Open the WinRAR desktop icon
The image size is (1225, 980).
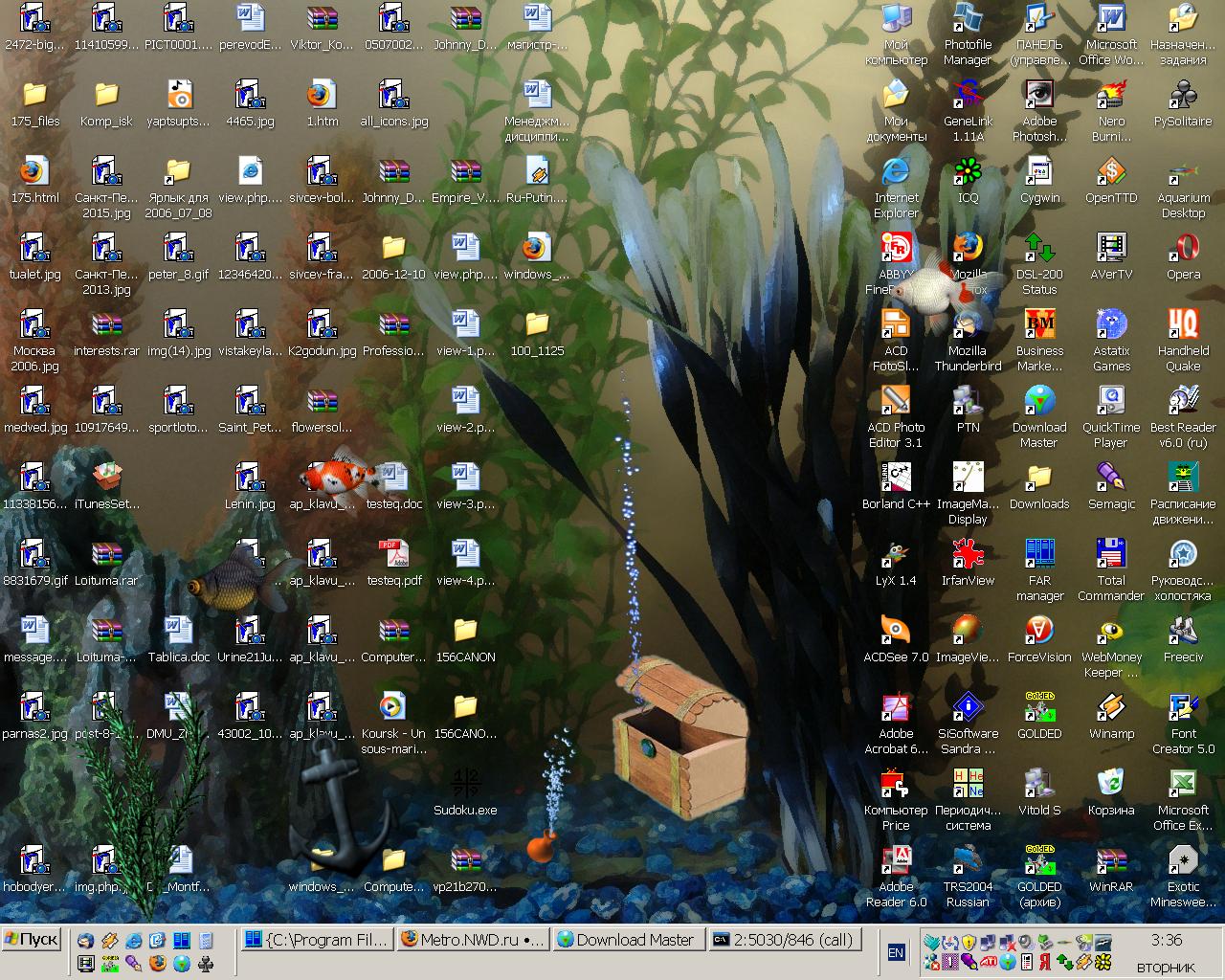pos(1110,861)
